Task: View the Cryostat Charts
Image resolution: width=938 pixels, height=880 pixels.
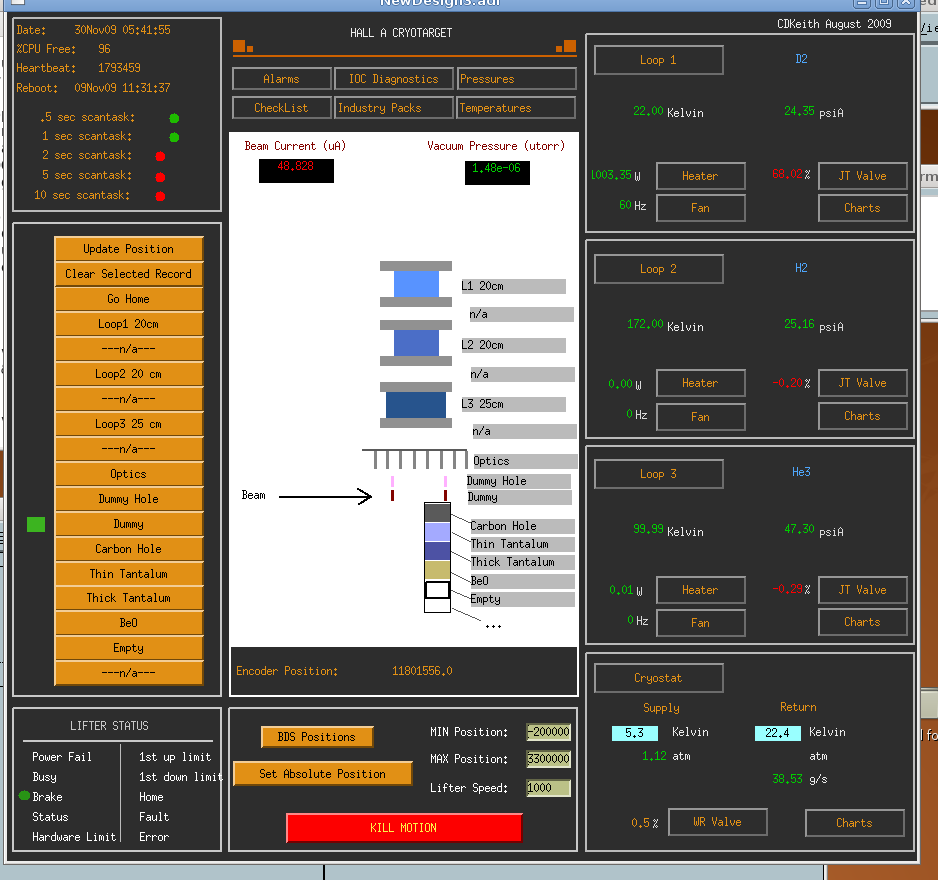Action: pyautogui.click(x=854, y=823)
